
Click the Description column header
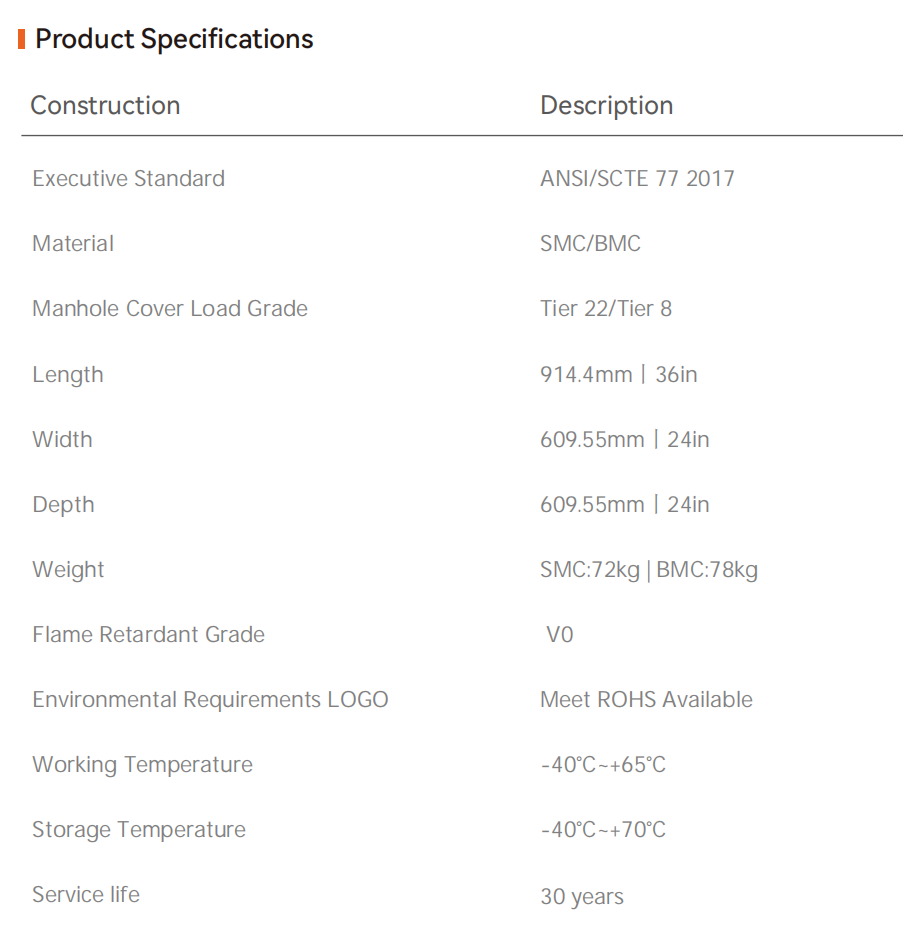pyautogui.click(x=606, y=106)
